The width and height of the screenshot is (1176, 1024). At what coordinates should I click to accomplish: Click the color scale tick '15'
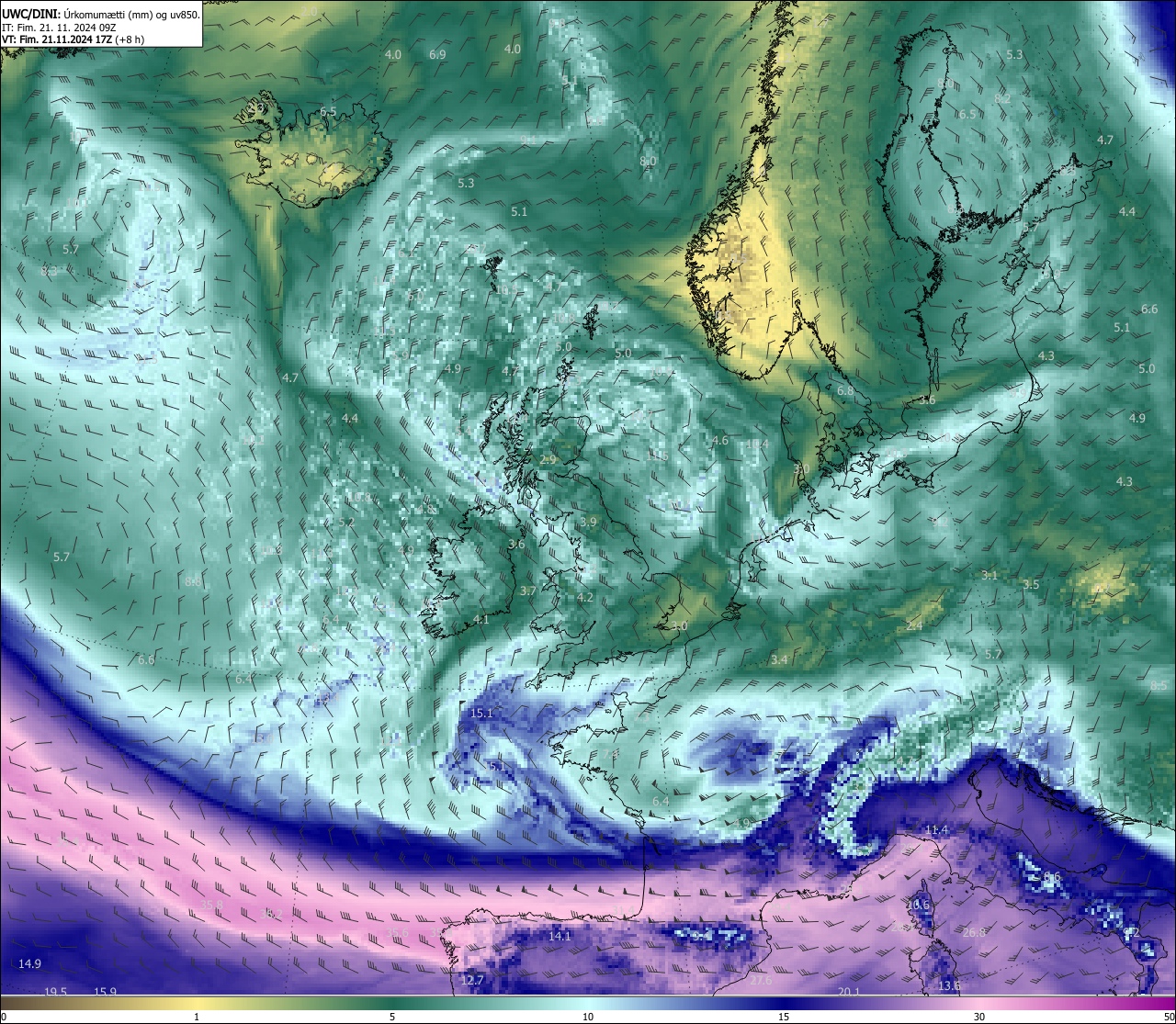coord(784,1017)
